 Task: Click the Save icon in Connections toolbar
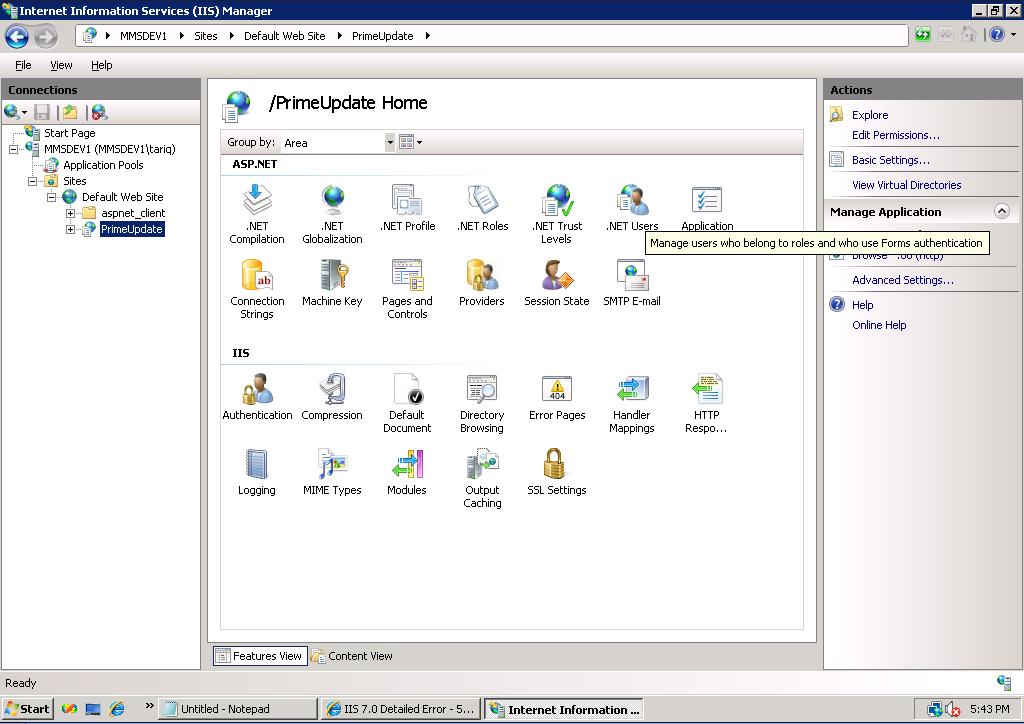(42, 112)
